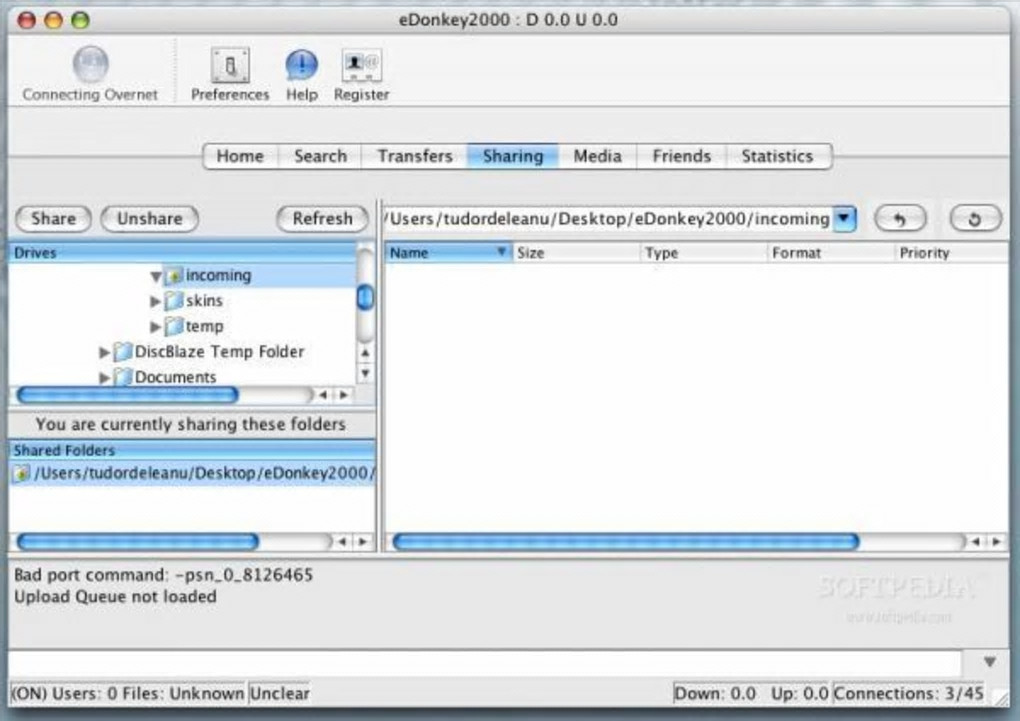Select the DiscBlaze Temp Folder row

coord(183,352)
